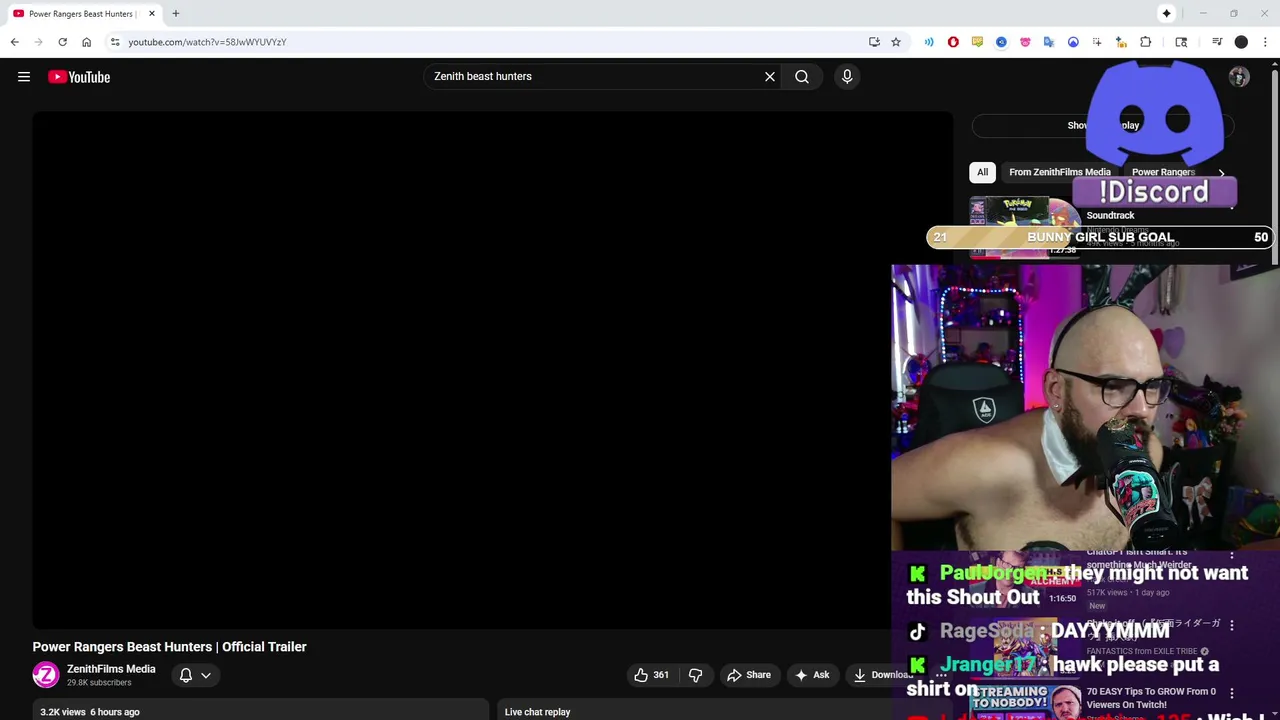
Task: Open options for the ChatGPT isn't Smart video
Action: click(1232, 553)
